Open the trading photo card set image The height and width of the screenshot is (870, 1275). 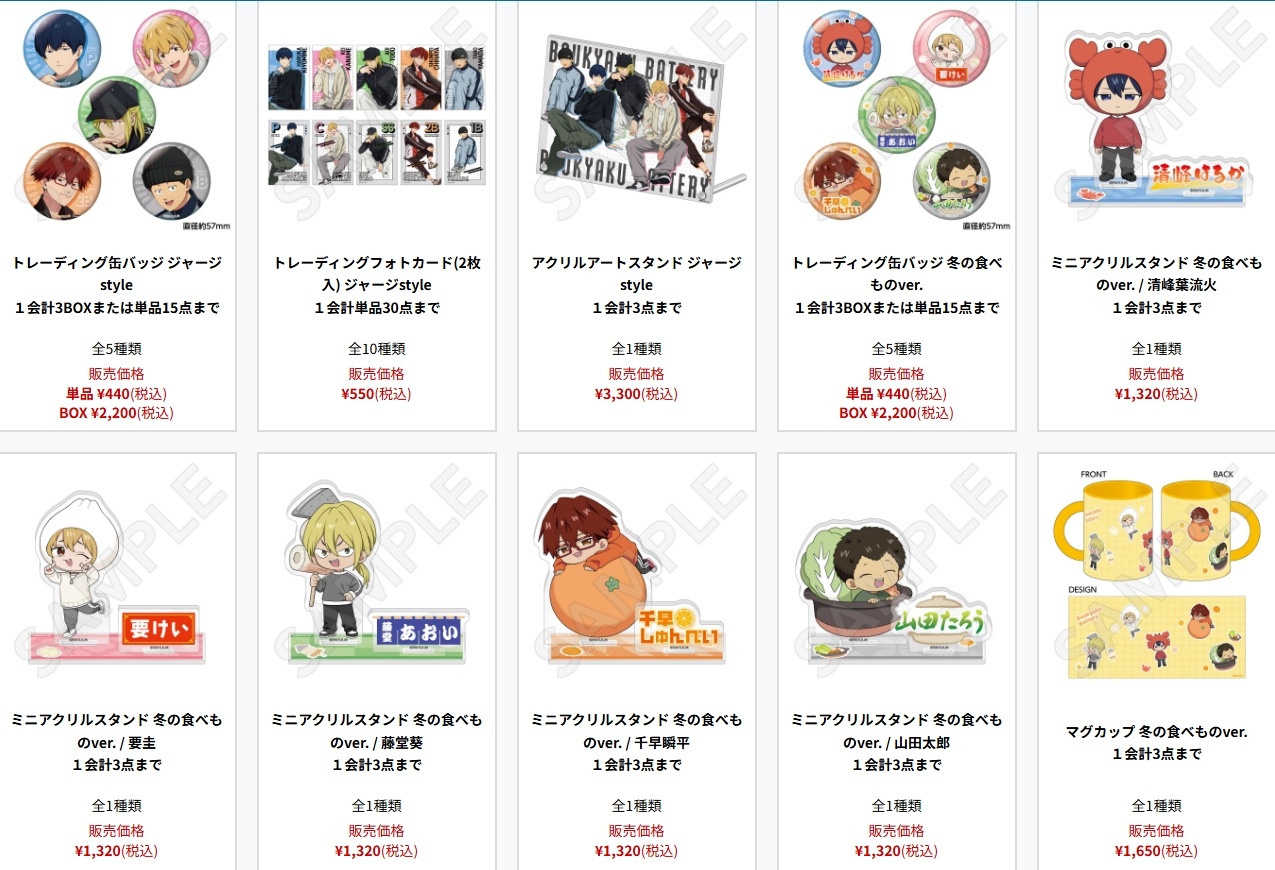[377, 118]
